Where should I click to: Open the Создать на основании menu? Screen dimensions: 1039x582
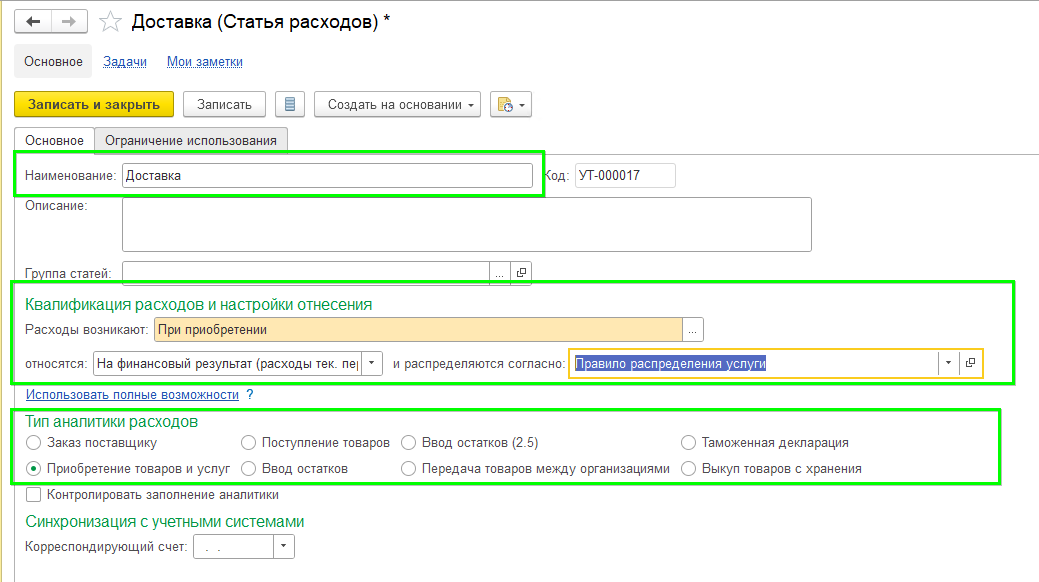point(398,104)
